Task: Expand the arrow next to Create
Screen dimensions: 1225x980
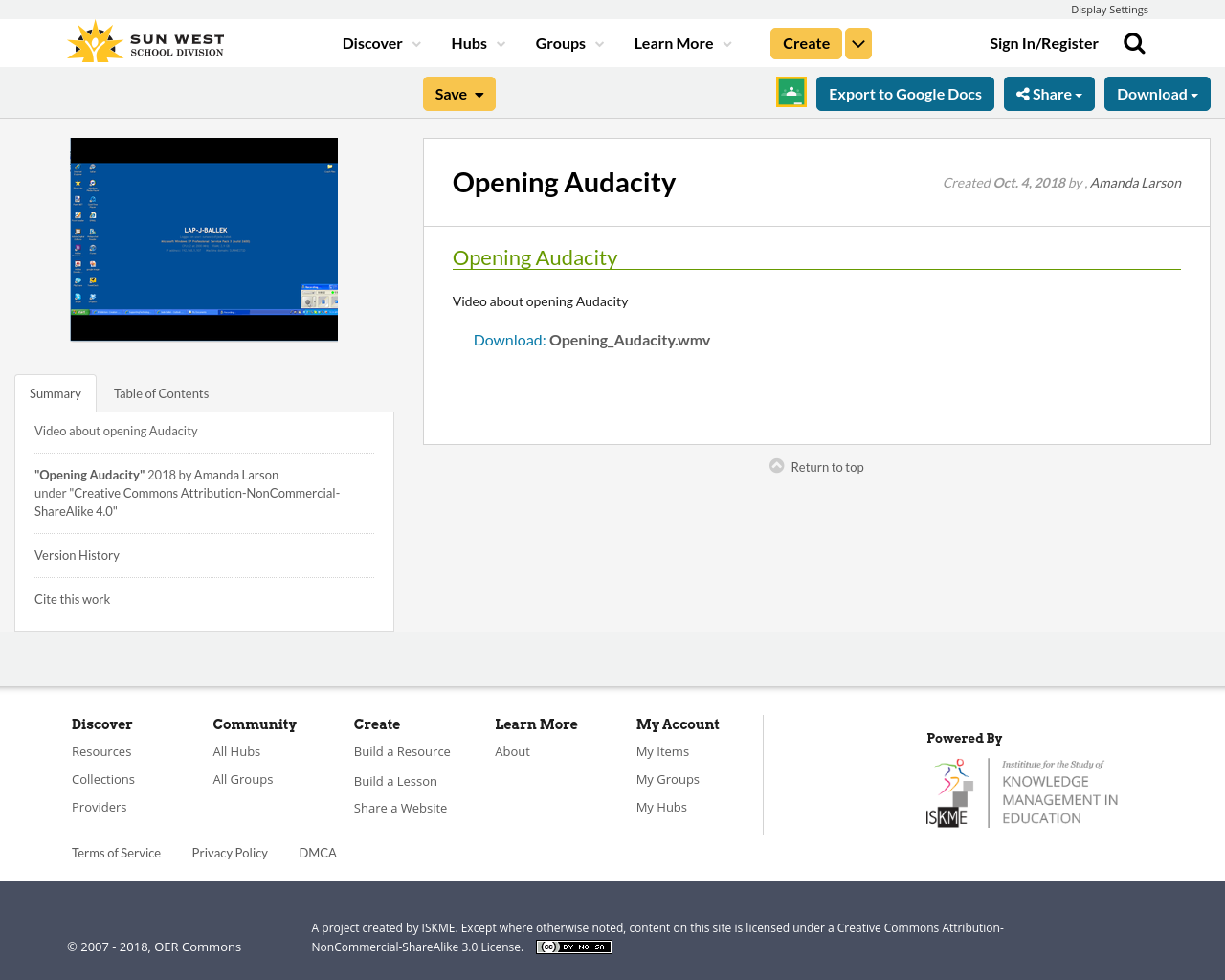Action: 858,44
